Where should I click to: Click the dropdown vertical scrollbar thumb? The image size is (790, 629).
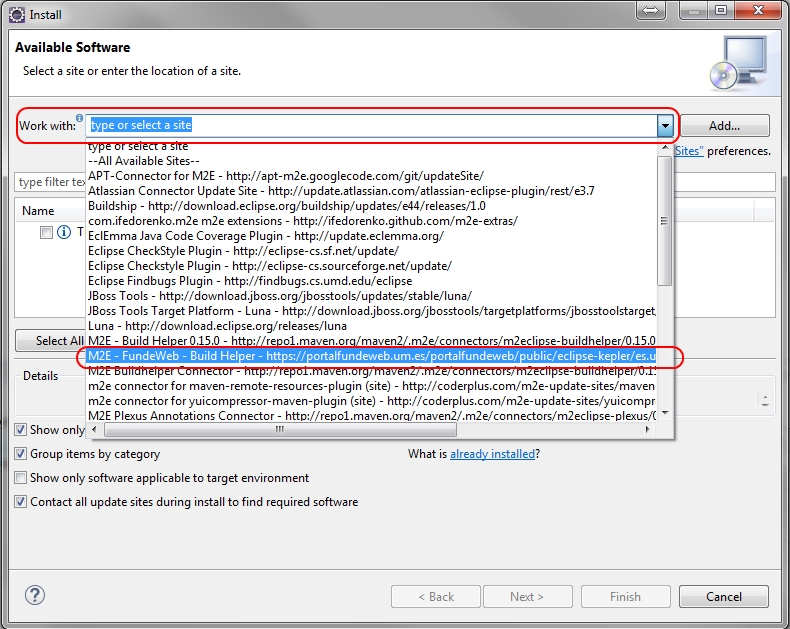(x=665, y=221)
